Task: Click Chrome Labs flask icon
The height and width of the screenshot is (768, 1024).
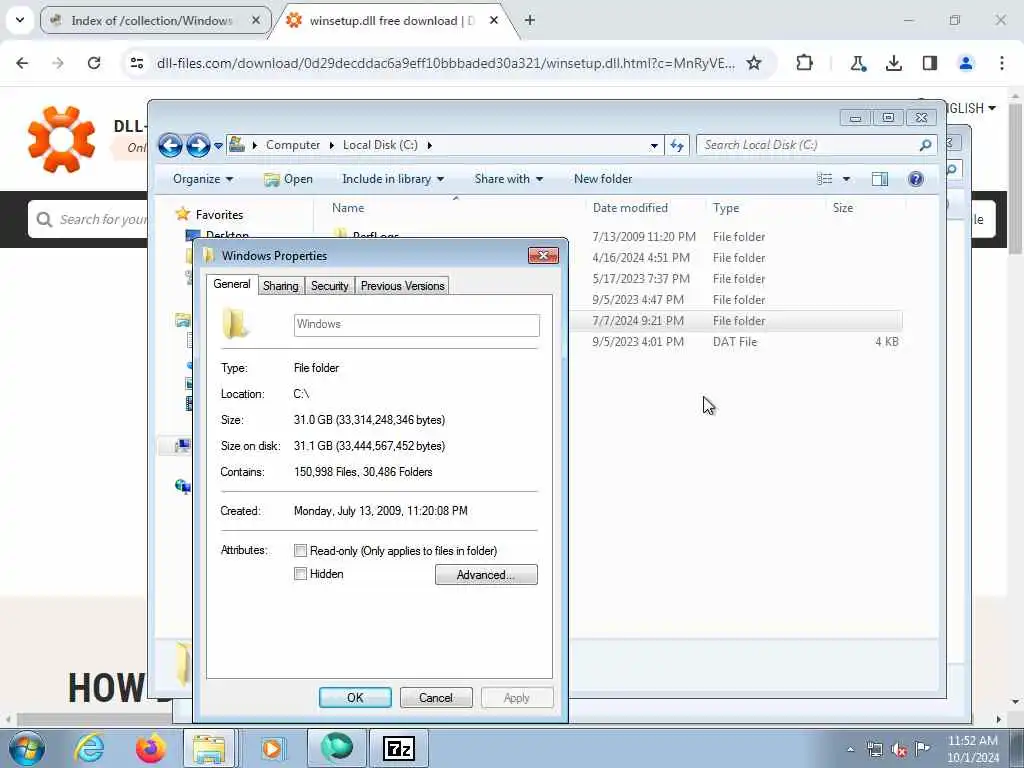Action: [x=857, y=63]
